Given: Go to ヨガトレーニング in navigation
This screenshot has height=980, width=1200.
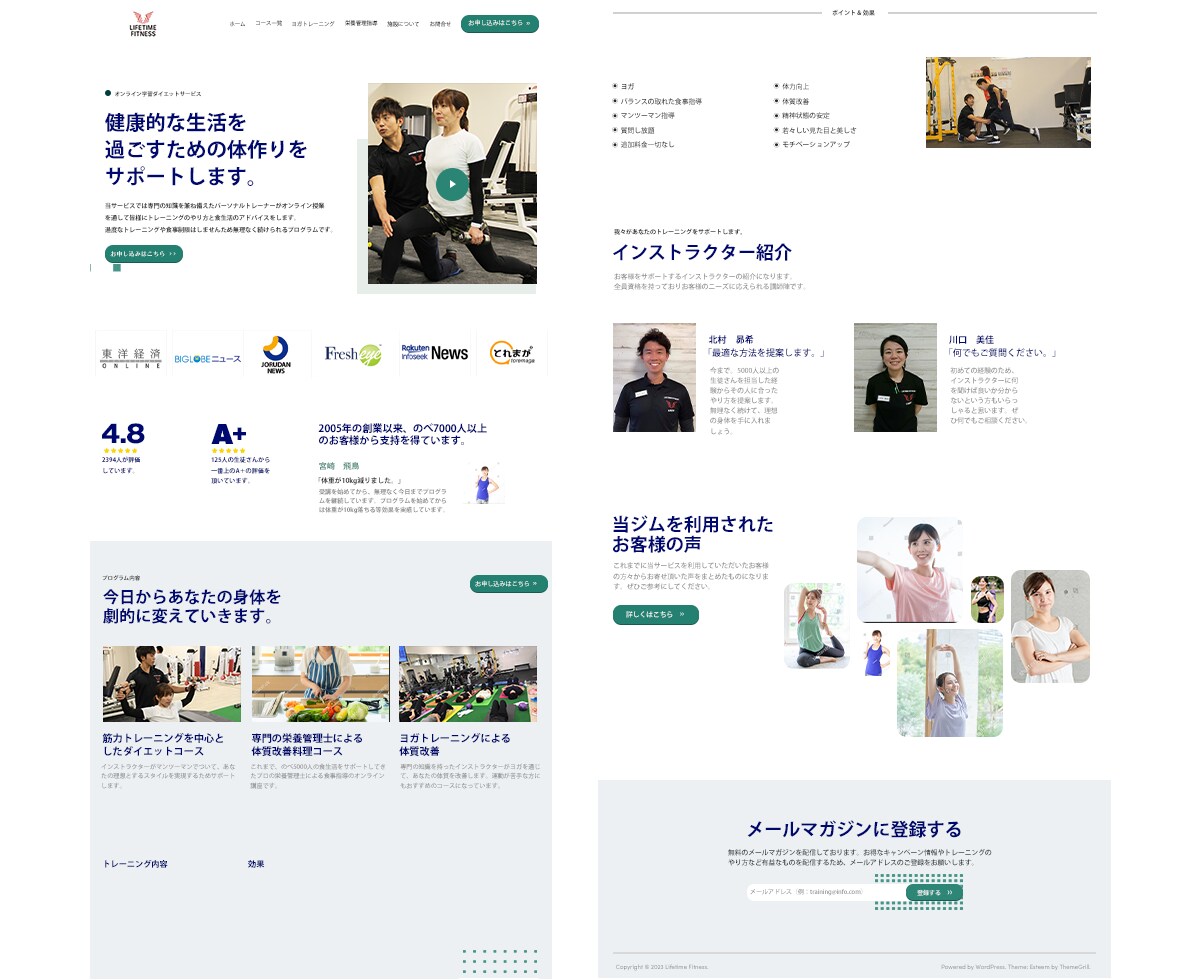Looking at the screenshot, I should pyautogui.click(x=313, y=23).
